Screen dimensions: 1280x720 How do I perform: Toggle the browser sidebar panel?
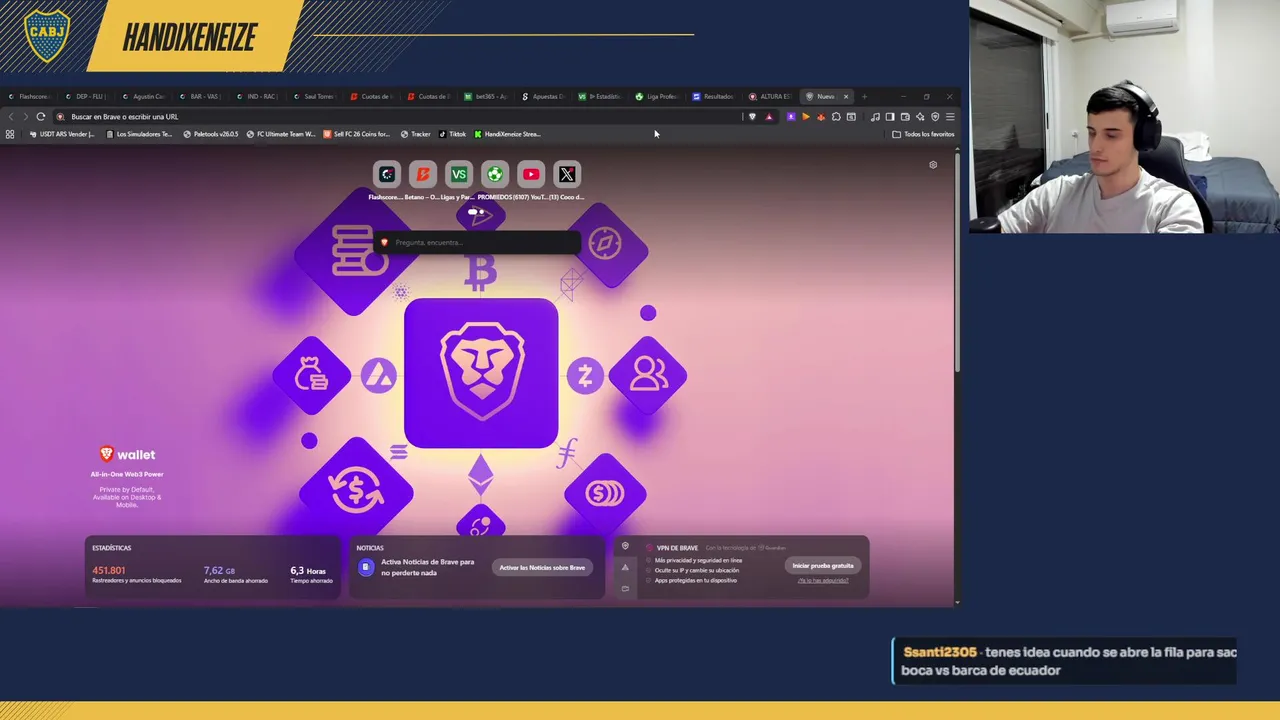890,117
